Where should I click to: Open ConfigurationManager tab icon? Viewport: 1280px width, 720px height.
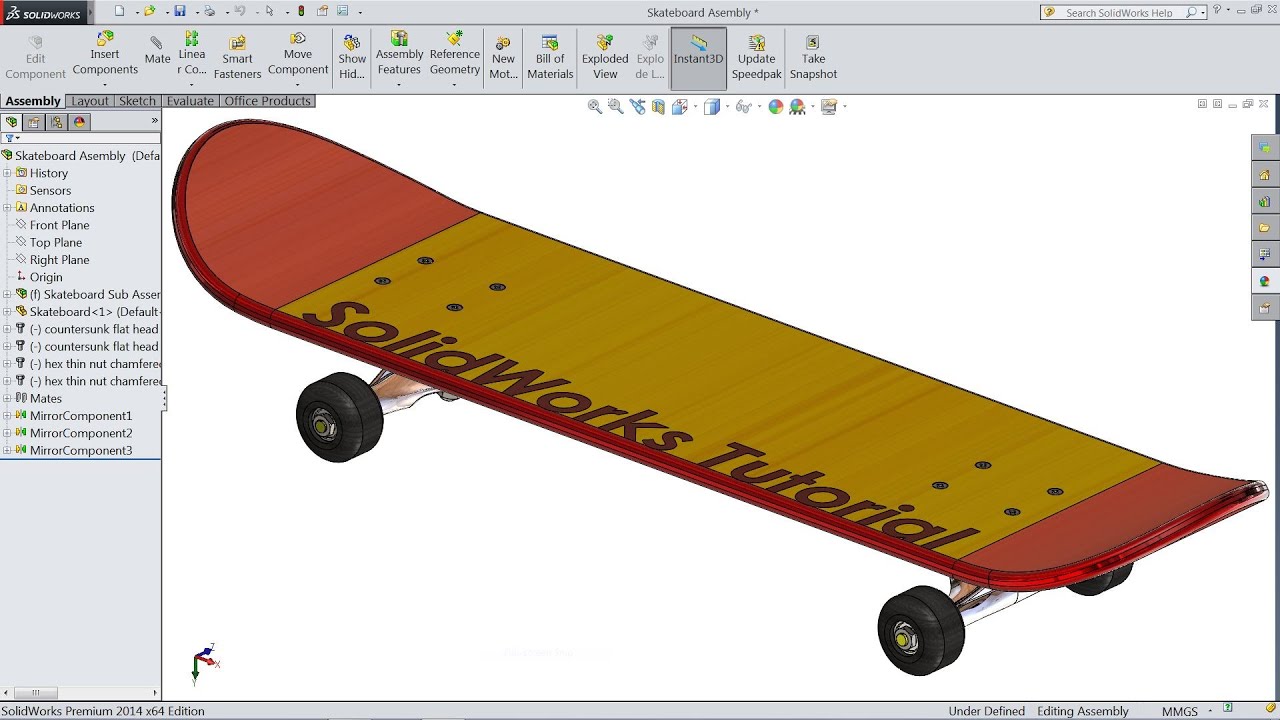pos(56,122)
